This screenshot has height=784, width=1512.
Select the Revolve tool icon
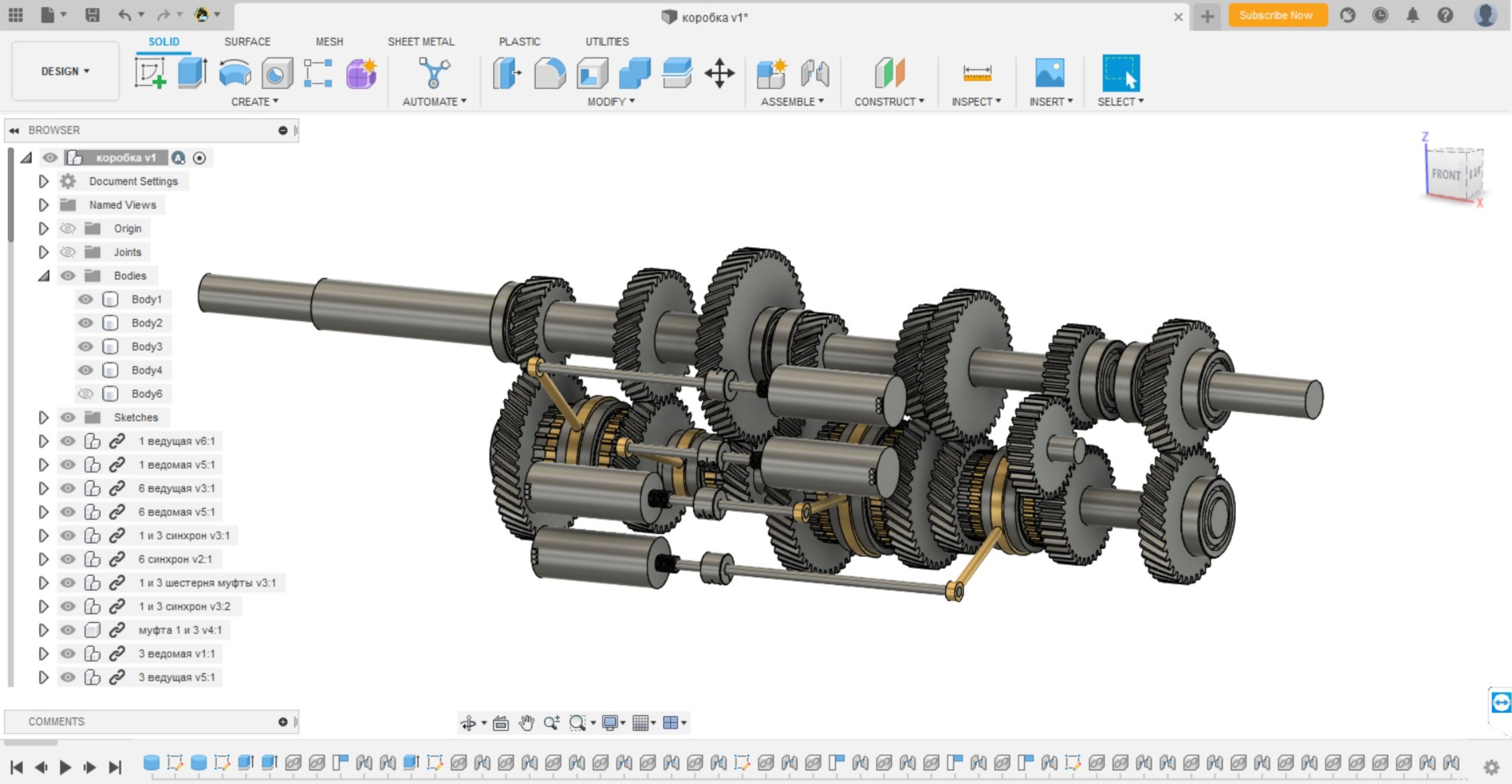(x=235, y=73)
